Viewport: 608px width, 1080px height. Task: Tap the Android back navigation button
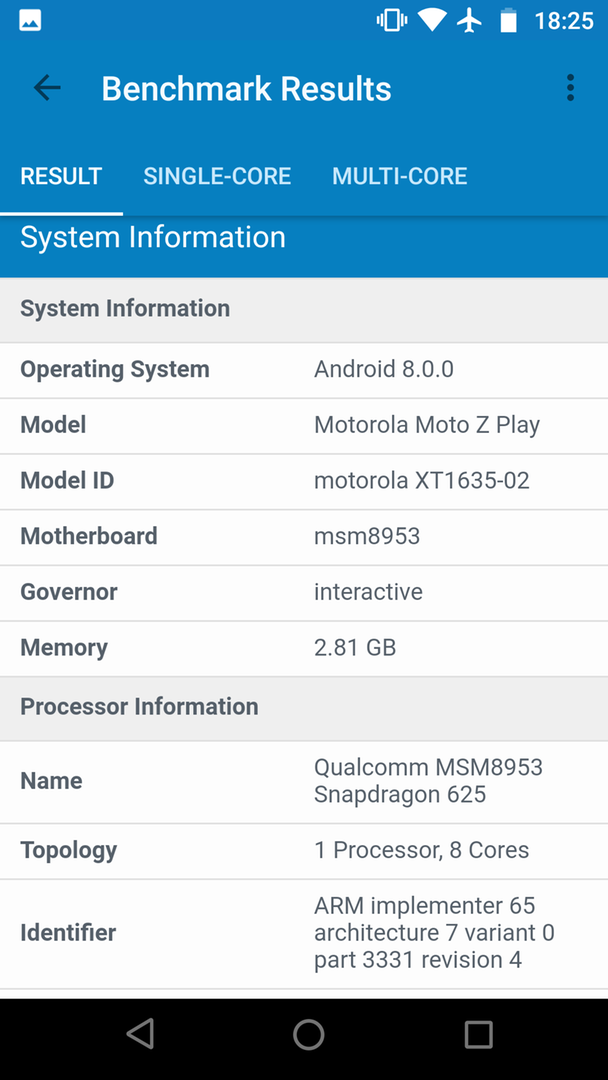tap(140, 1034)
